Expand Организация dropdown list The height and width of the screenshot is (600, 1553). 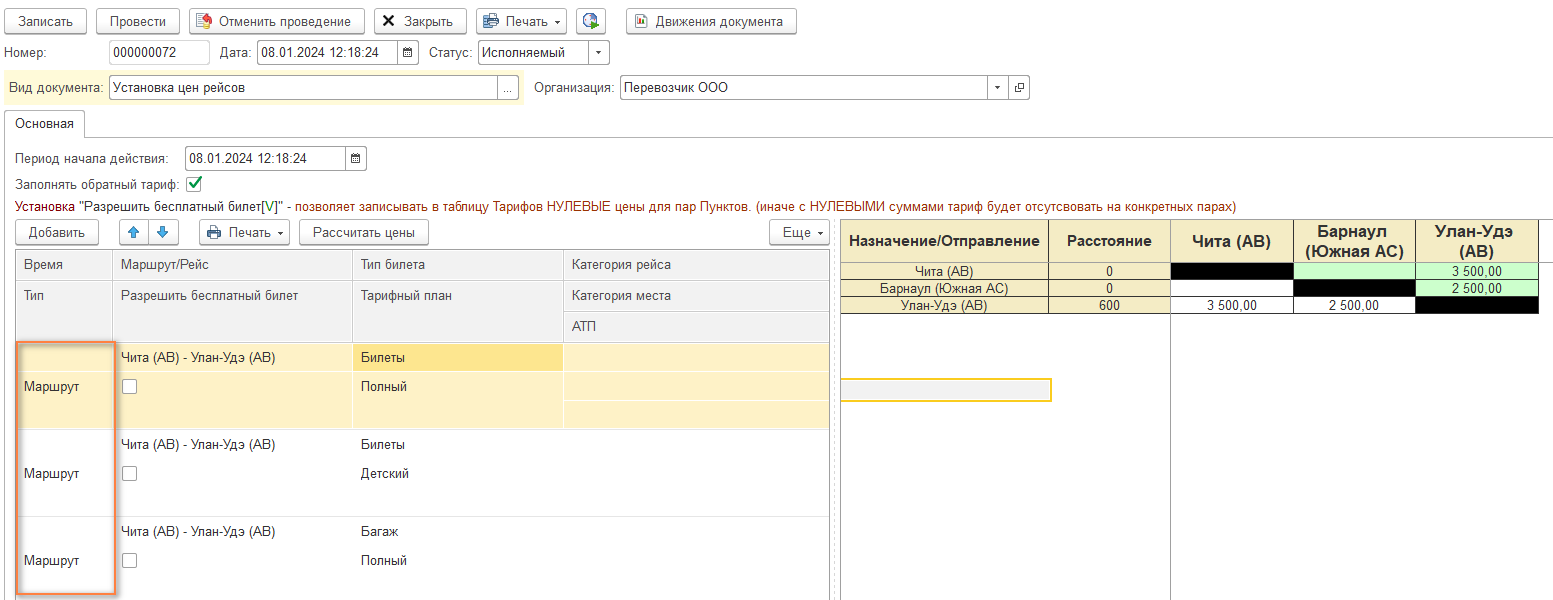[x=997, y=88]
